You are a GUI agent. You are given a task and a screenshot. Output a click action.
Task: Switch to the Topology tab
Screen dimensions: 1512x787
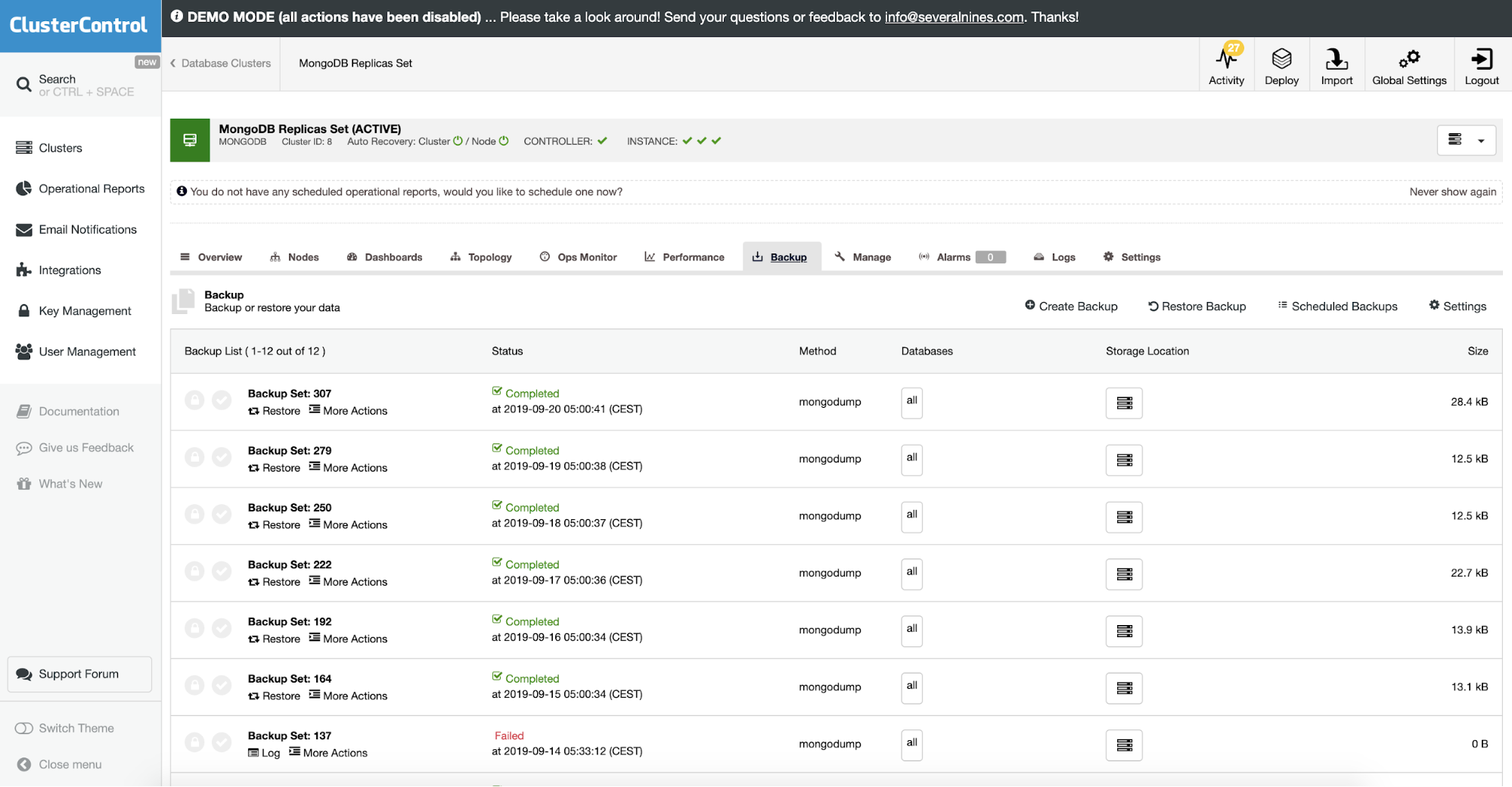(481, 257)
